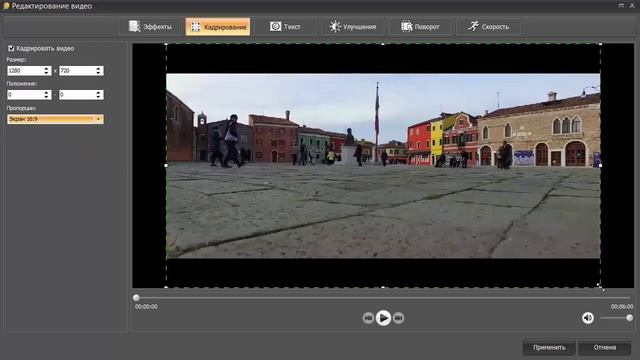This screenshot has width=640, height=360.
Task: Decrease vertical position with down arrow
Action: click(98, 97)
